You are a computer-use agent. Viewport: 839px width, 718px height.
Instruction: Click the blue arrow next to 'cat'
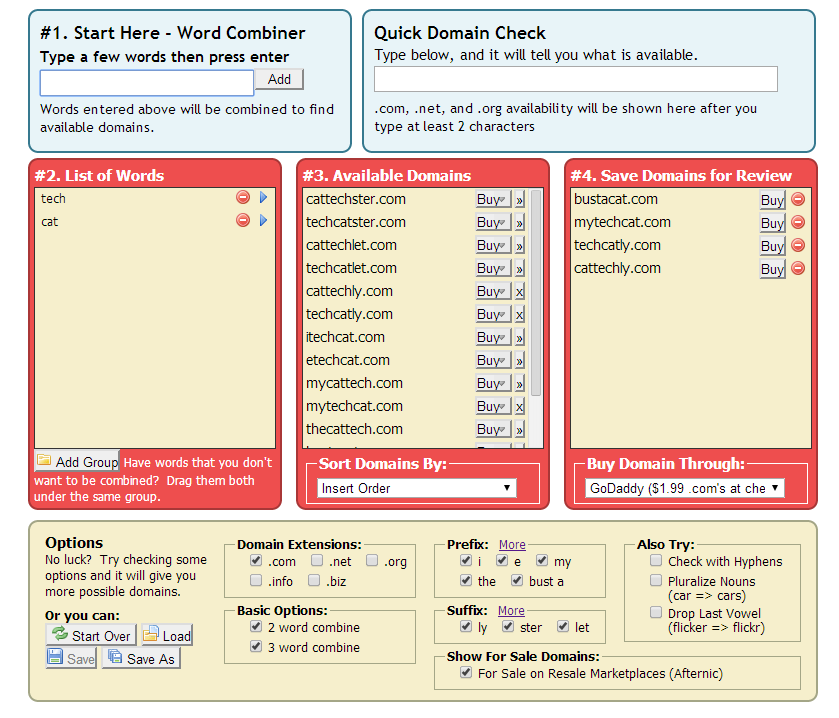click(x=264, y=221)
